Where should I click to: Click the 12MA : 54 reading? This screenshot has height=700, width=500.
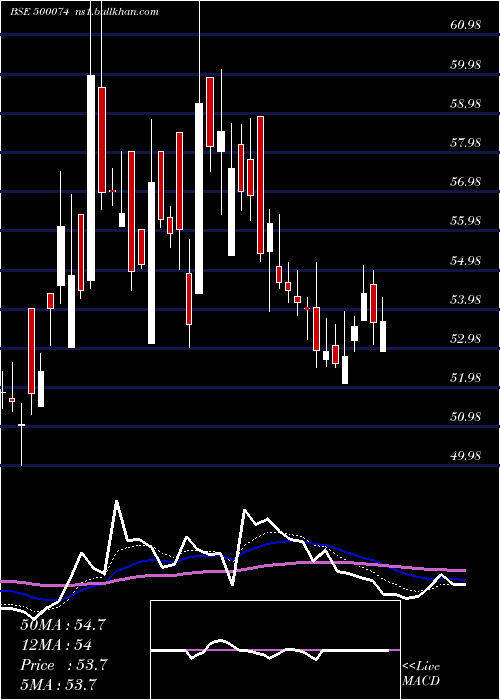coord(56,645)
